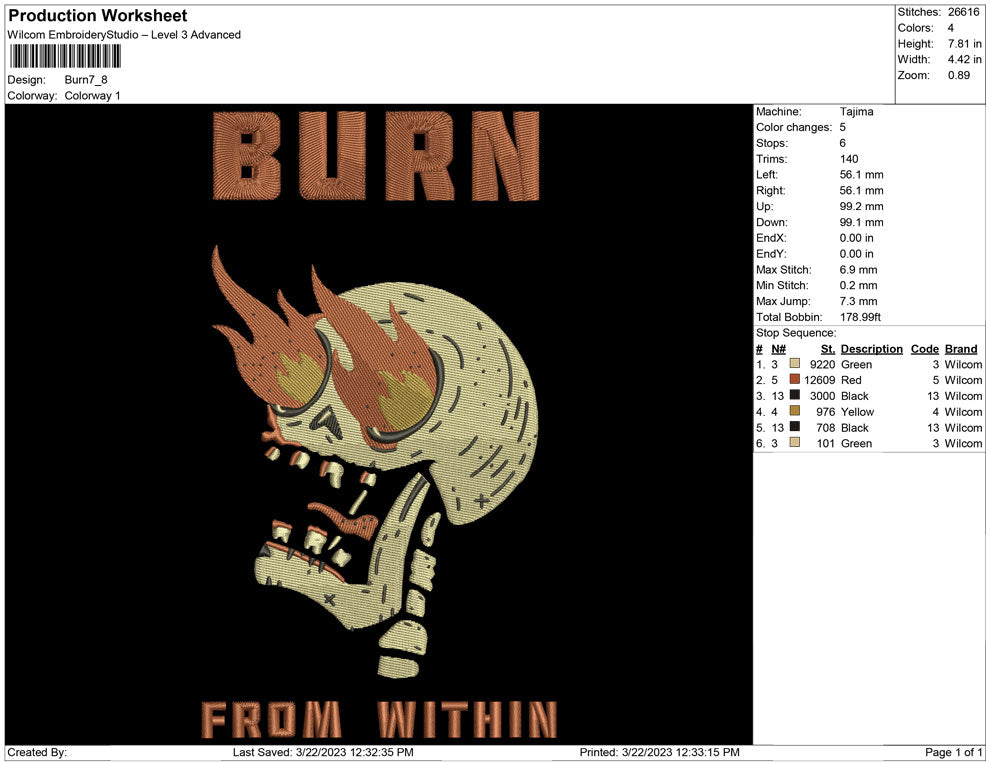
Task: Select the Max Stitch value '6.9 mm'
Action: 859,270
